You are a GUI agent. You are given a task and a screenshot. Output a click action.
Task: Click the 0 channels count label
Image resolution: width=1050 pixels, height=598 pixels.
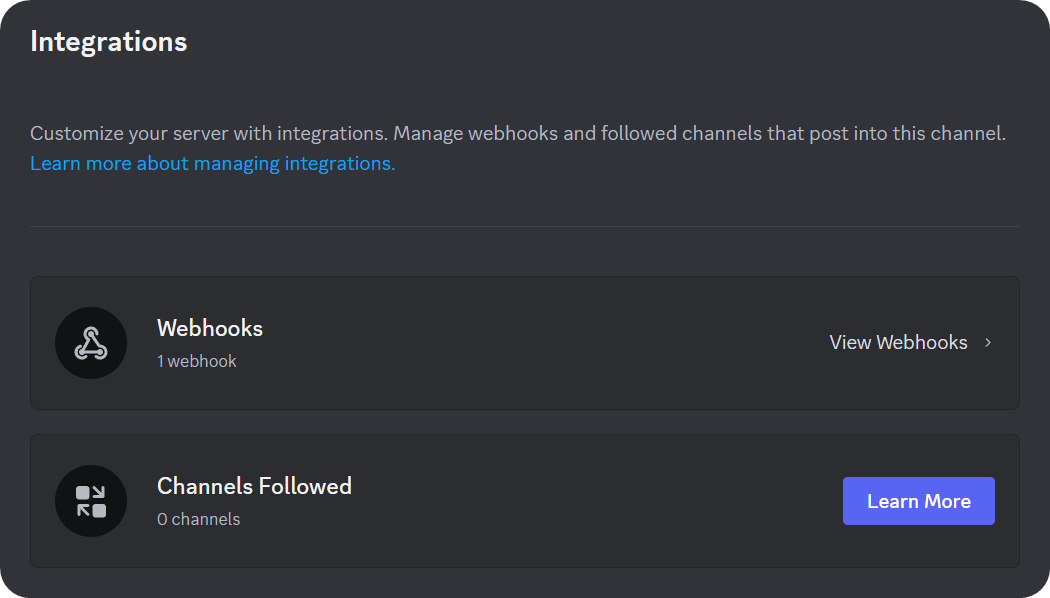click(199, 519)
